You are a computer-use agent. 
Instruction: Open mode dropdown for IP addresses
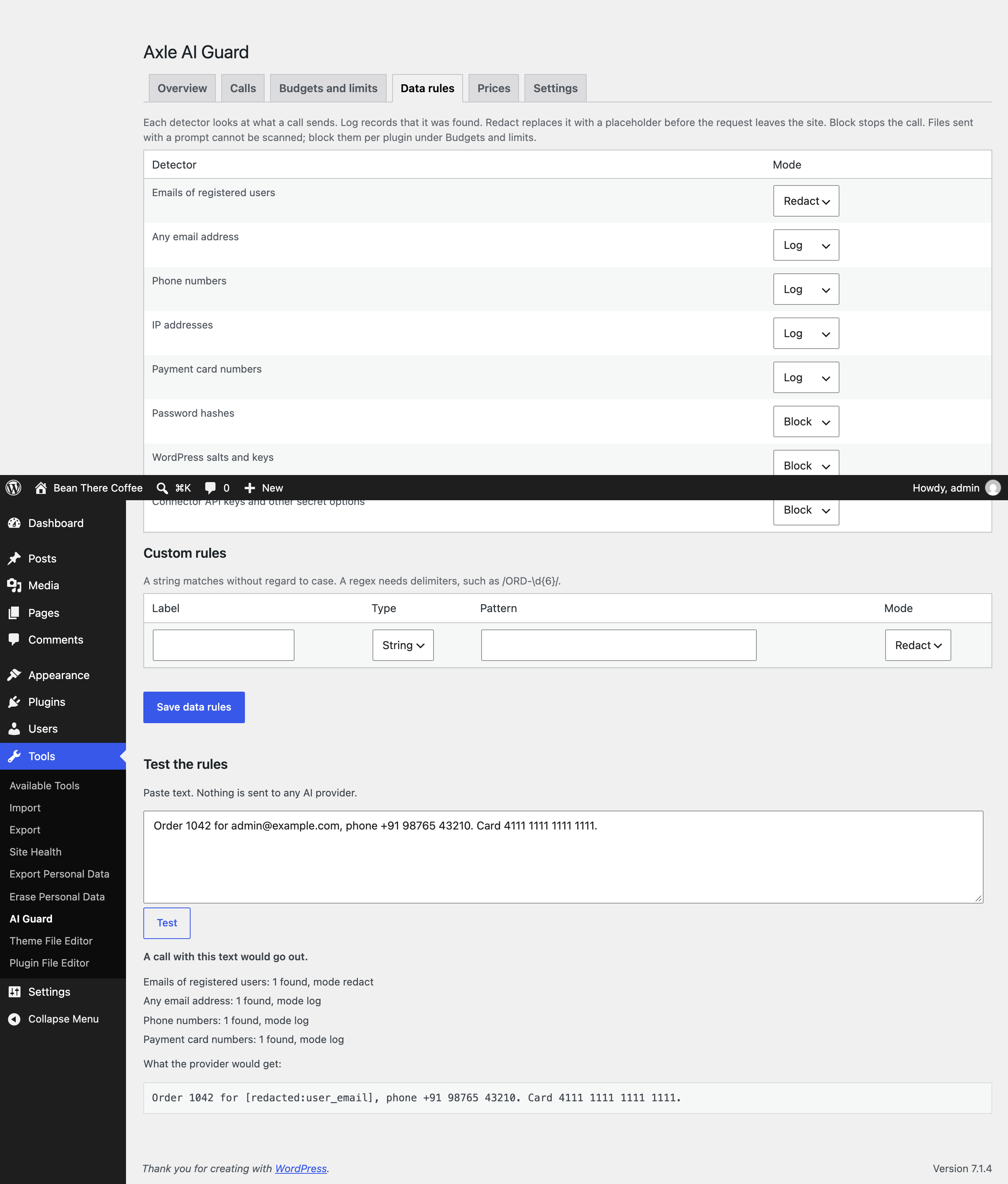(x=806, y=333)
